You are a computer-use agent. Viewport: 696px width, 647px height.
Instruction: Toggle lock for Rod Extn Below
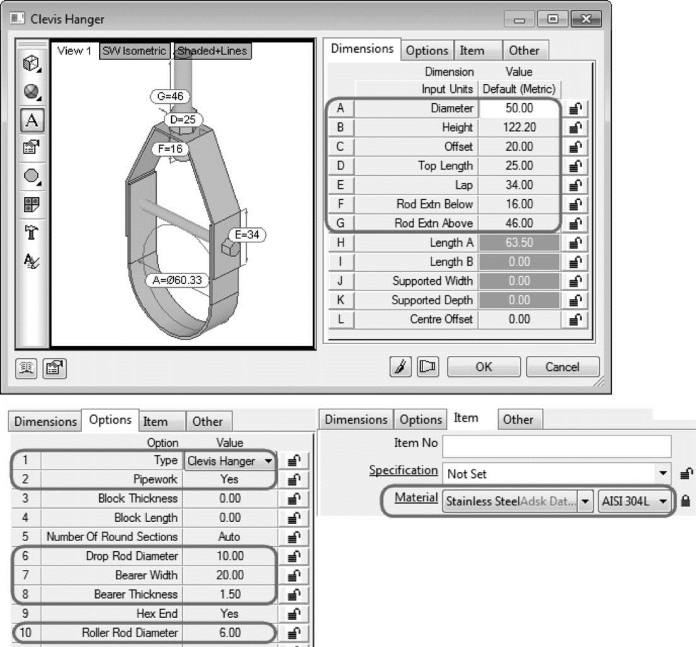coord(575,204)
